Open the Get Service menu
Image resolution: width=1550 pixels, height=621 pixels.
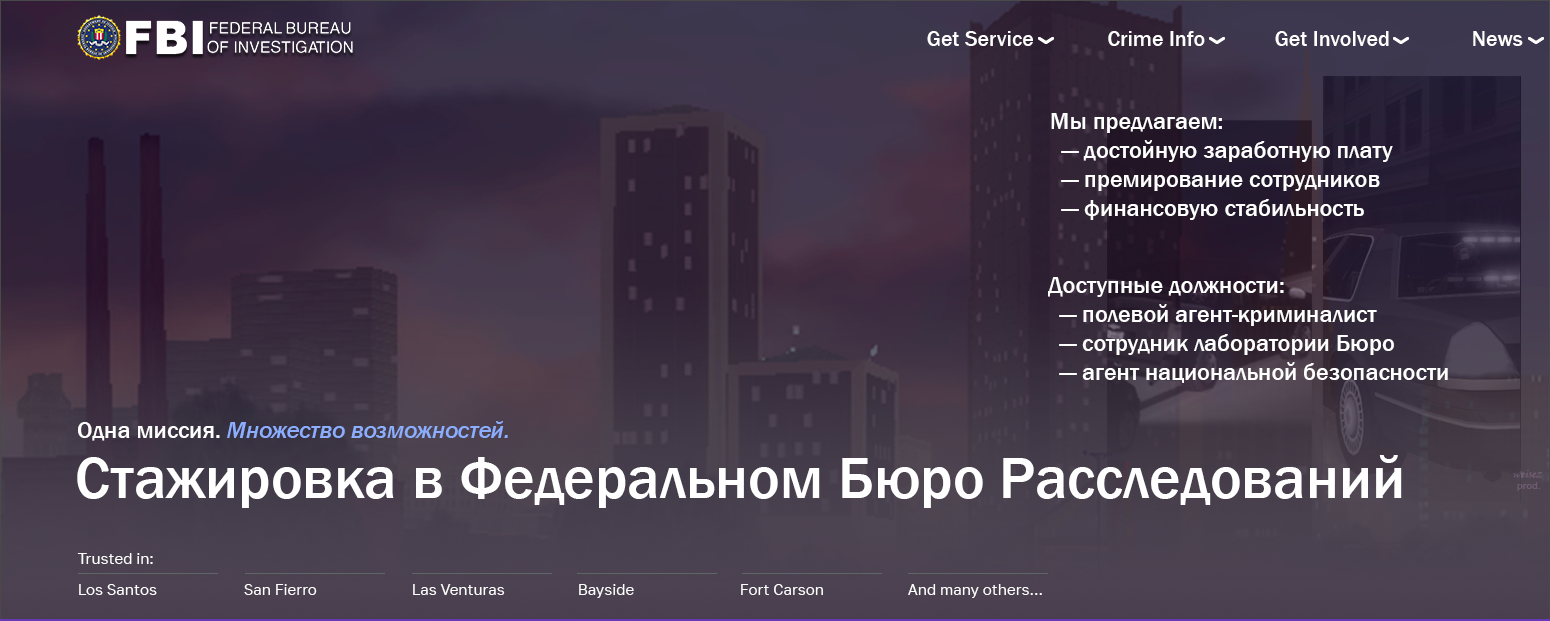[980, 39]
